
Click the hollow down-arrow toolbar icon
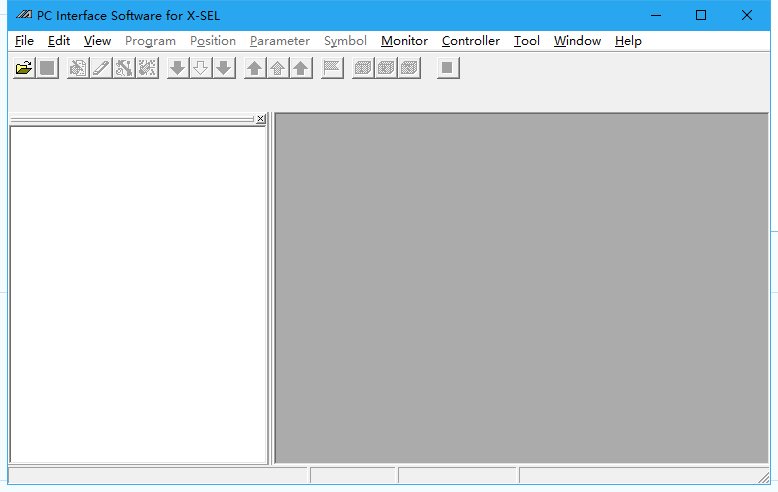(200, 68)
